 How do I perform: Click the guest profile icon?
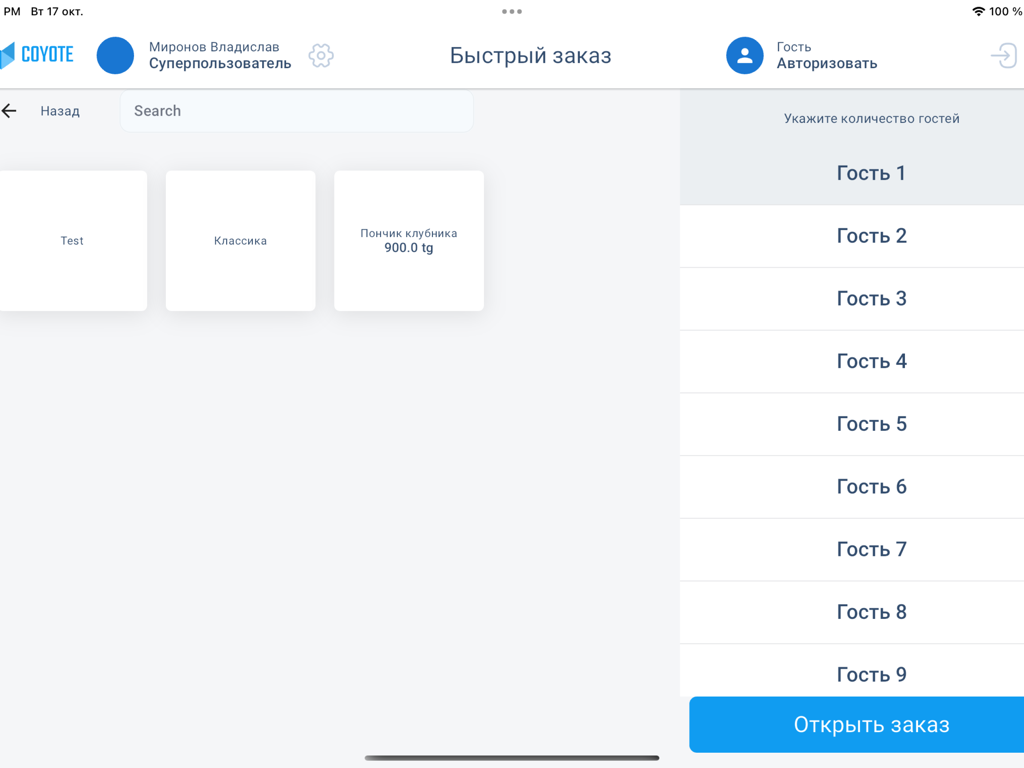744,56
